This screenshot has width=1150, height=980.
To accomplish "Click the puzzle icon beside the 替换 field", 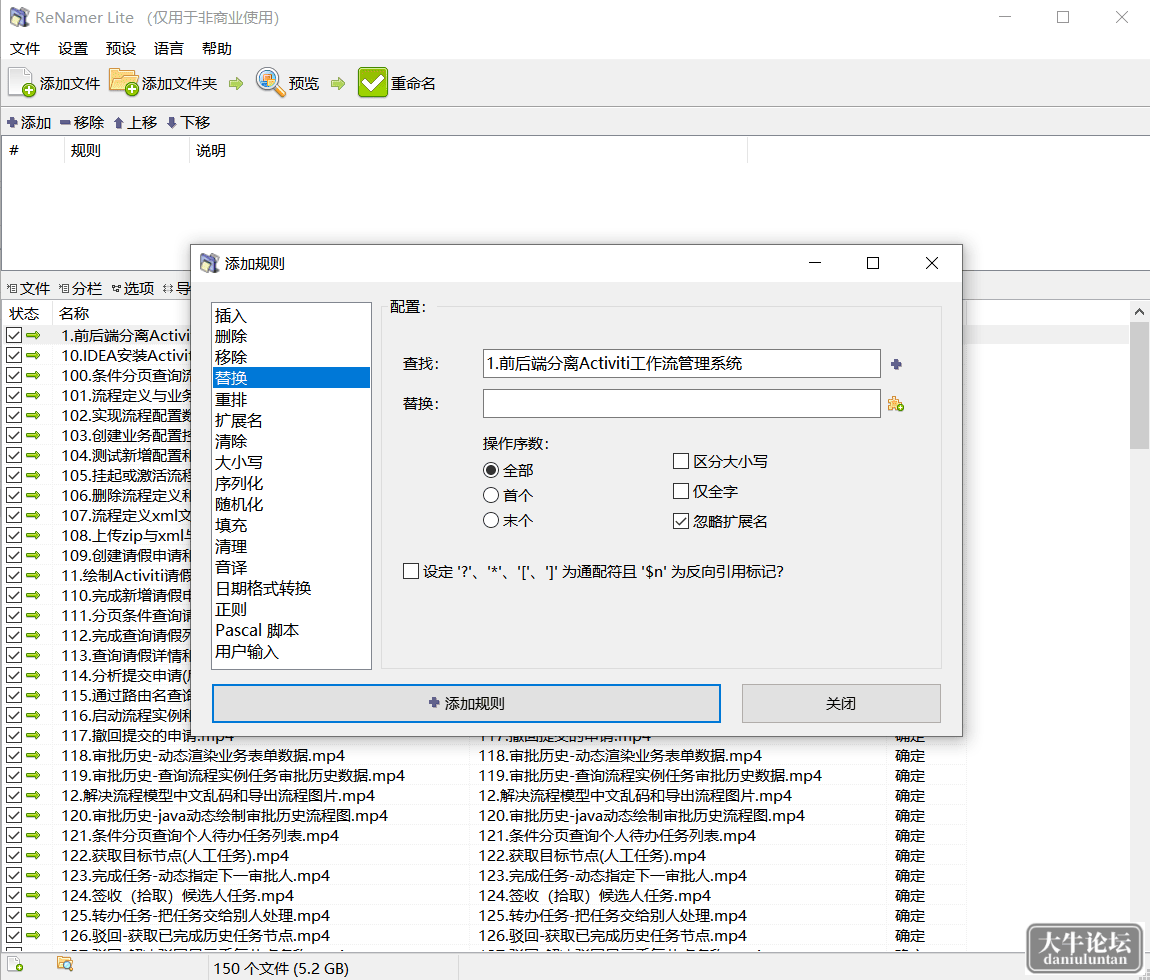I will [x=896, y=404].
